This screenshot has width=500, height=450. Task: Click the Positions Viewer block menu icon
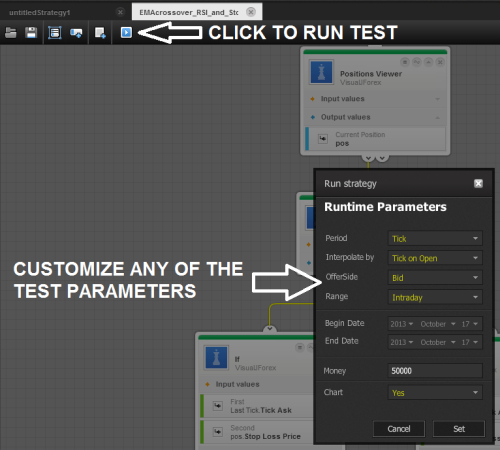[x=405, y=62]
